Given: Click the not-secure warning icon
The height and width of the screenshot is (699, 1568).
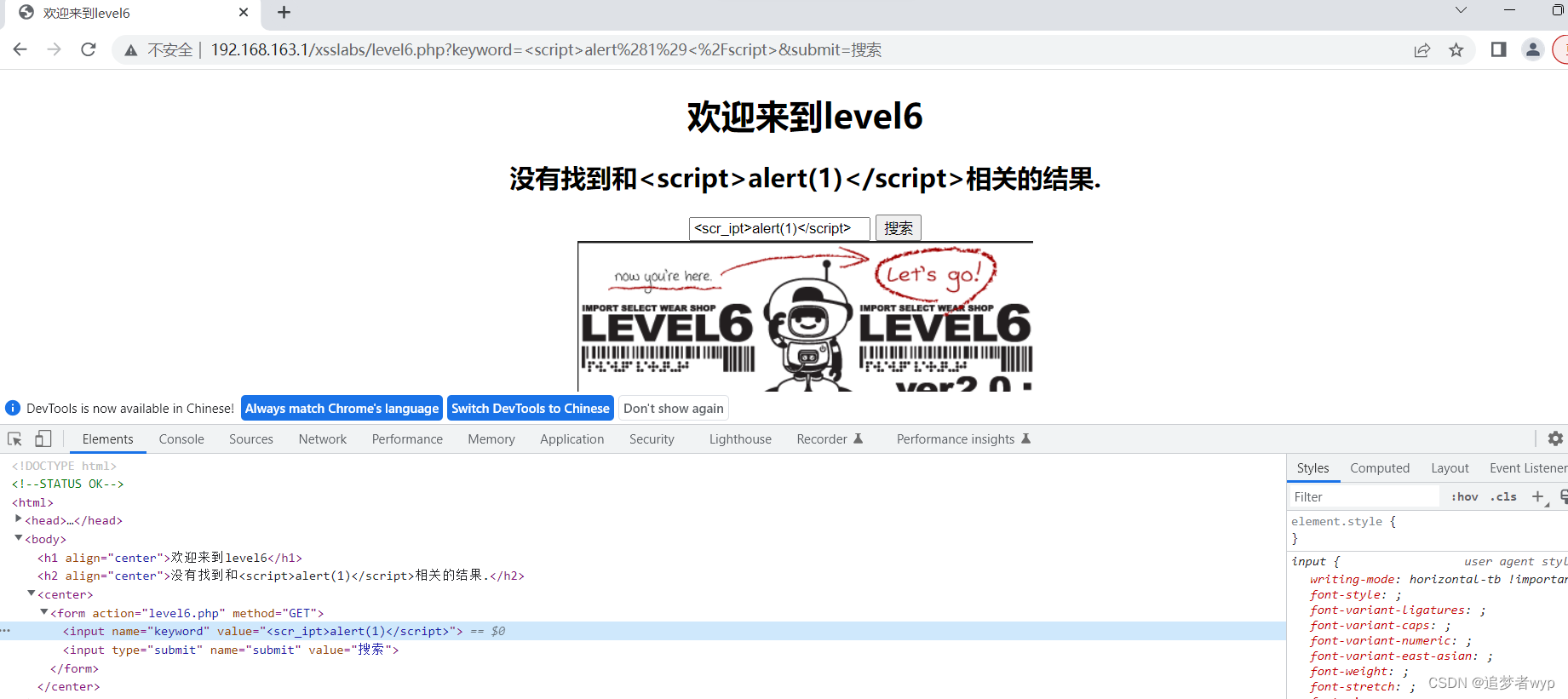Looking at the screenshot, I should (130, 50).
